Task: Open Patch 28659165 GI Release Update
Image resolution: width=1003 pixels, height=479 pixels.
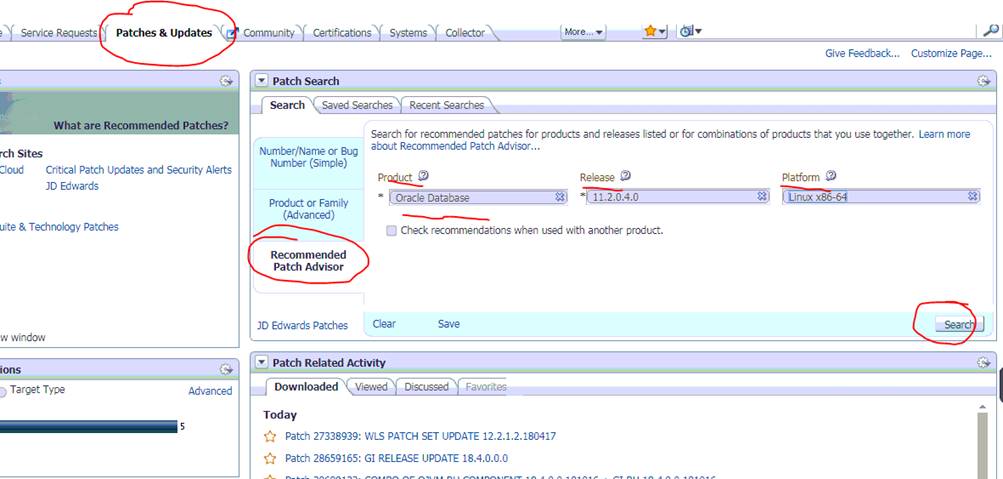Action: click(x=396, y=458)
